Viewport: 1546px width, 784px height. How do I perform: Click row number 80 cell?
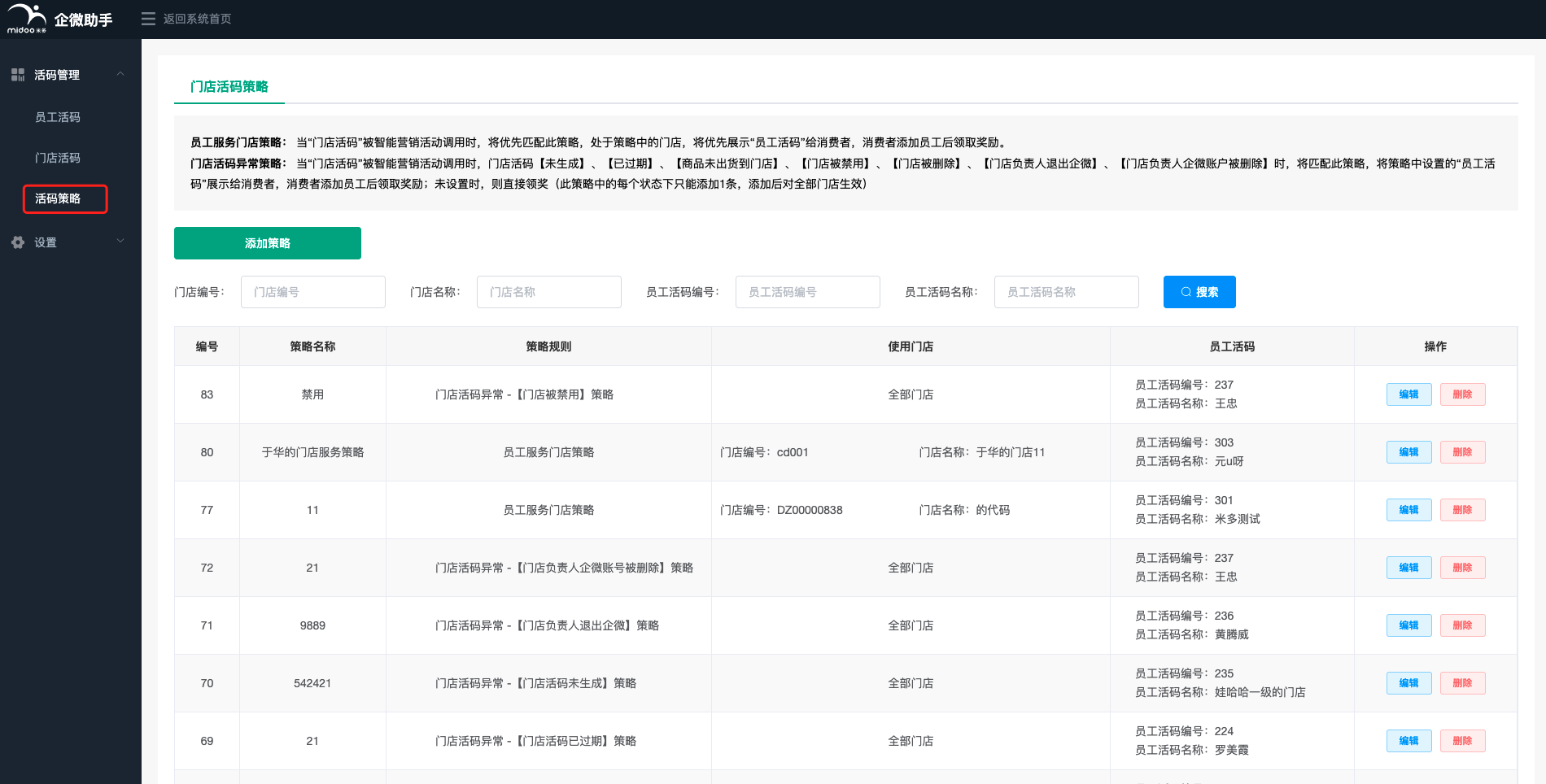(207, 452)
